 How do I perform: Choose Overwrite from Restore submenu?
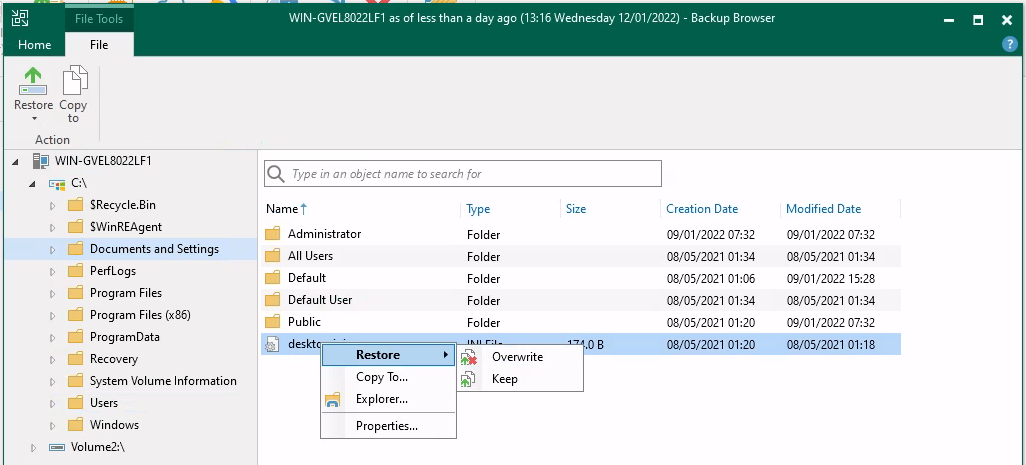pyautogui.click(x=518, y=357)
